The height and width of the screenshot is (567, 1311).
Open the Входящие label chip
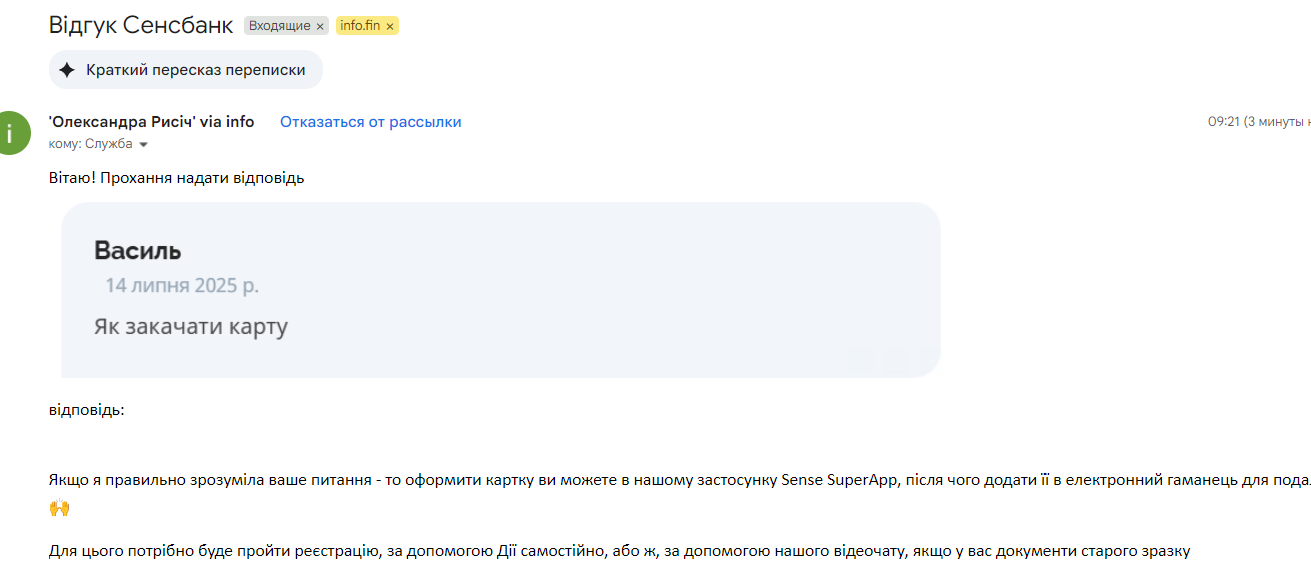279,26
